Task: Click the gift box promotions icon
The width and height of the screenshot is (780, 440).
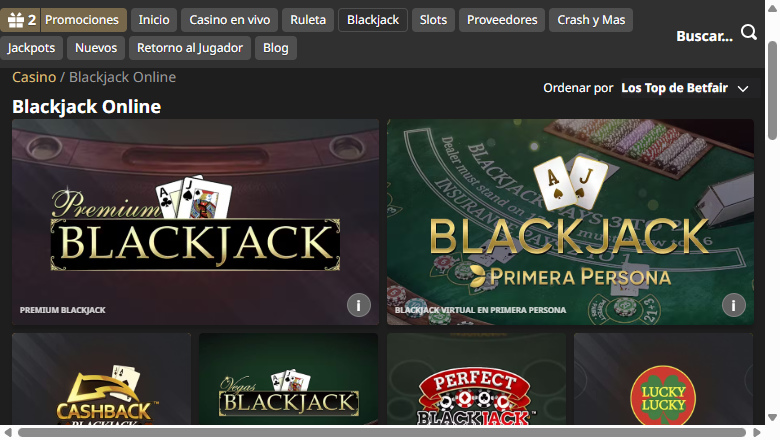Action: [x=16, y=20]
